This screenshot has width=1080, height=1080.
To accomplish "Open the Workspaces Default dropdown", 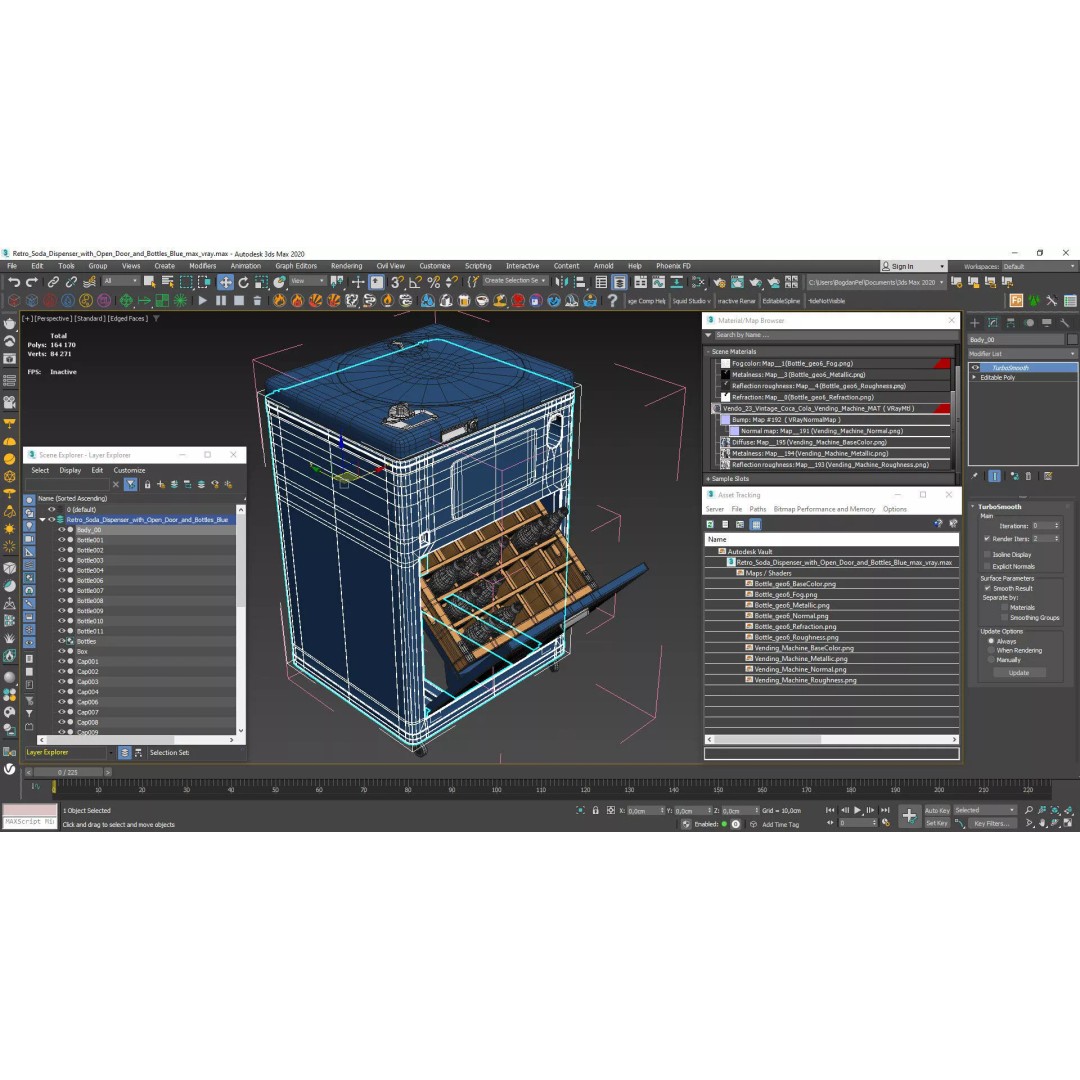I will point(1039,267).
